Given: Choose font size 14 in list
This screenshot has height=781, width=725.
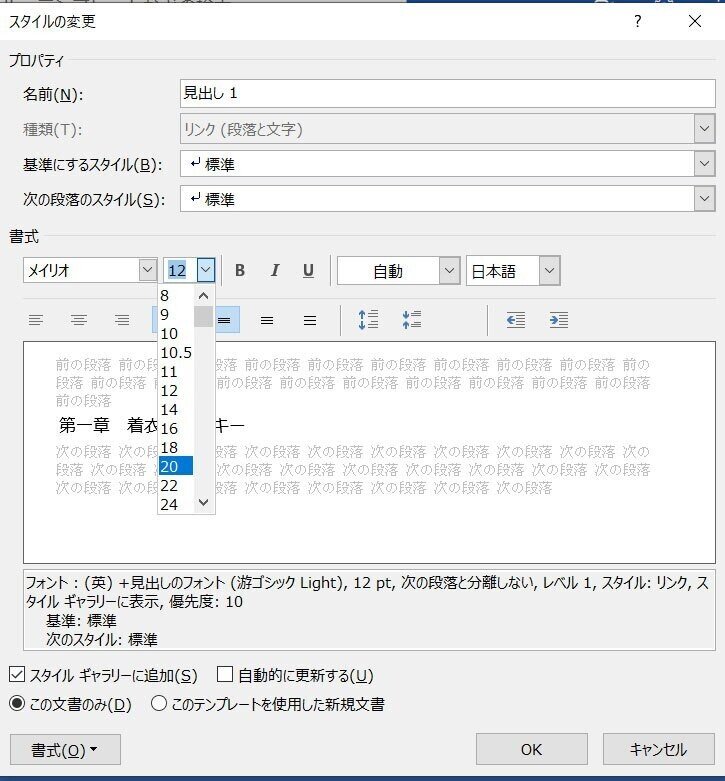Looking at the screenshot, I should [x=176, y=409].
